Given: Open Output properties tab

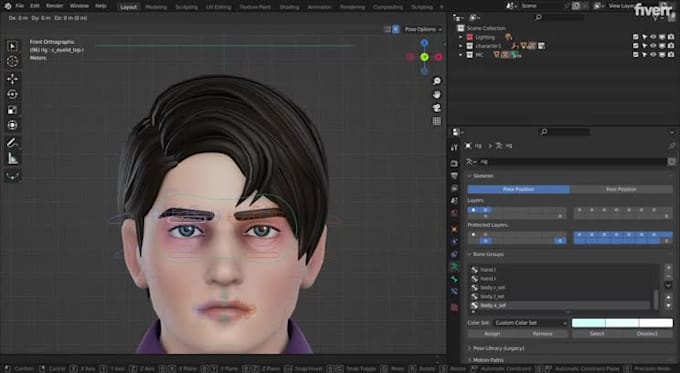Looking at the screenshot, I should tap(454, 176).
